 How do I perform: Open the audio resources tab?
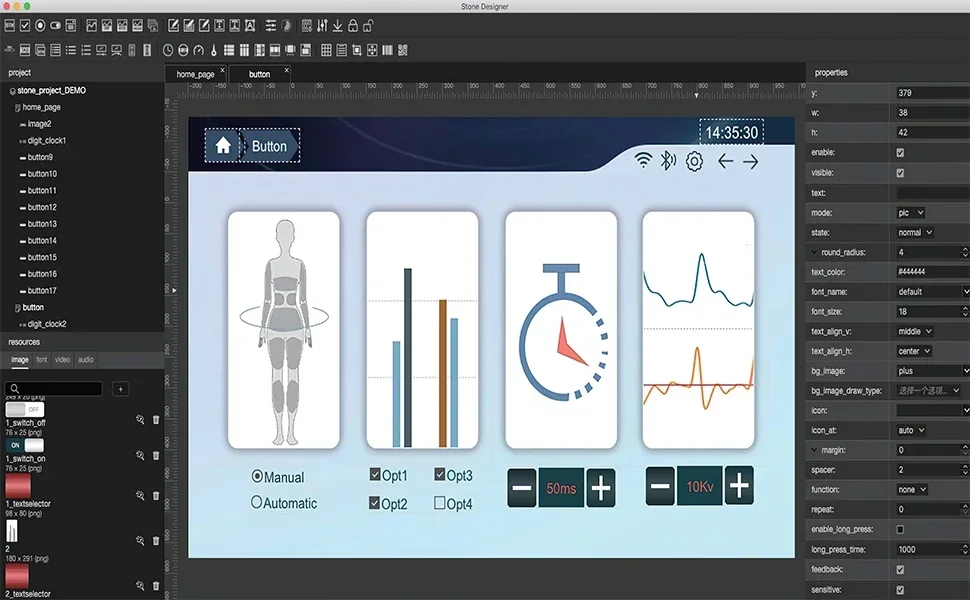(x=86, y=359)
